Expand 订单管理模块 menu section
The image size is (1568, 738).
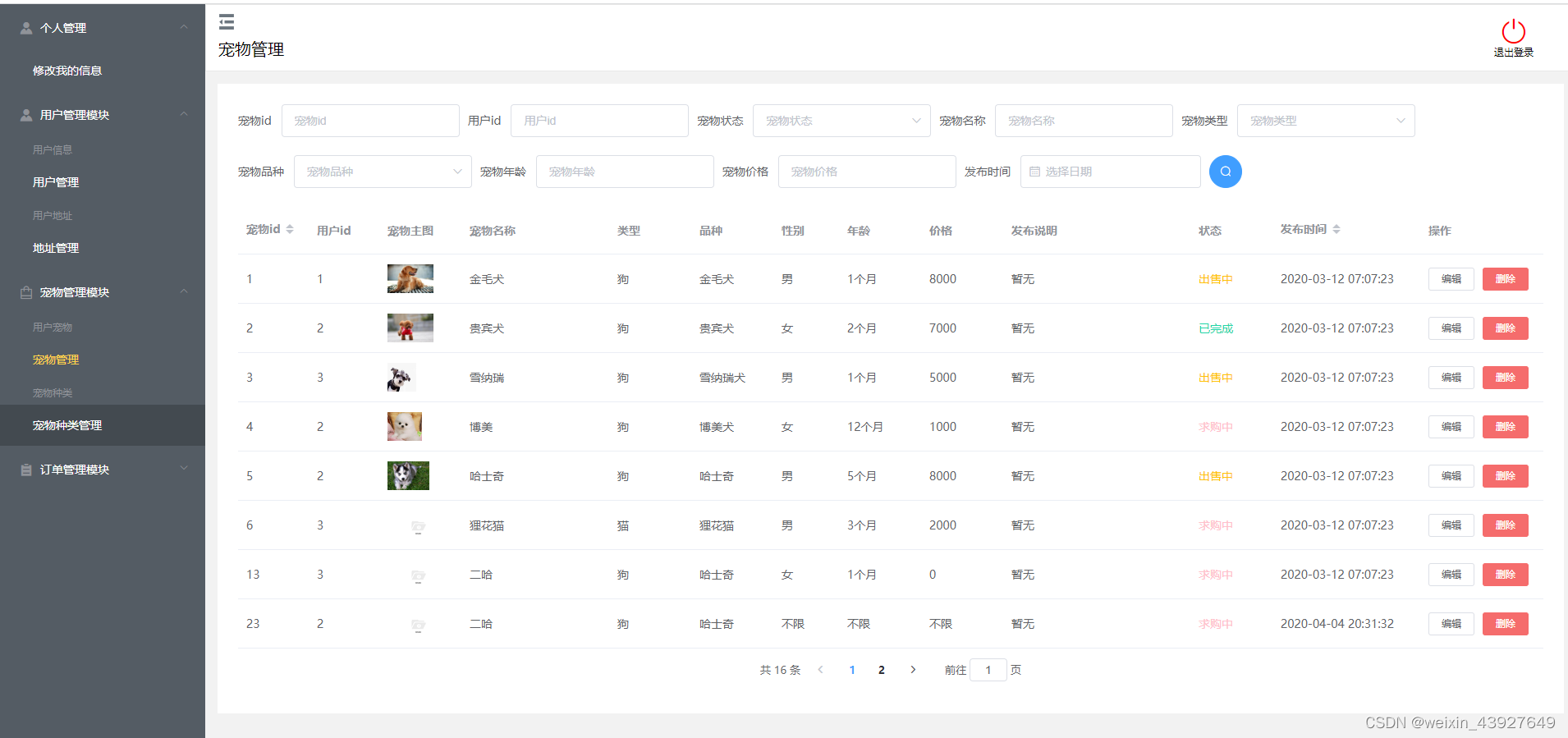tap(184, 470)
